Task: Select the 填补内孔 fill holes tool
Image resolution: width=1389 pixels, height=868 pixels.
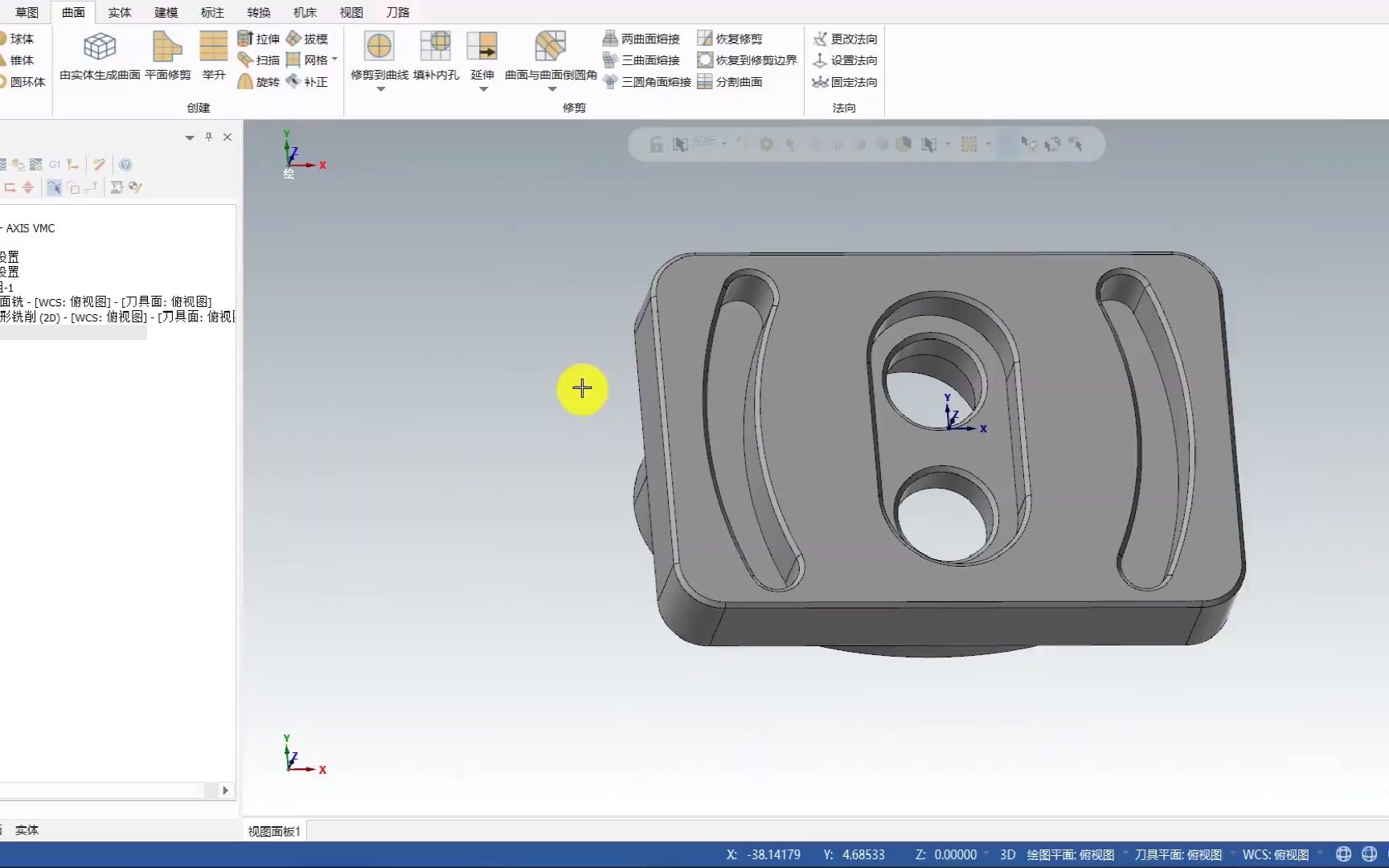Action: [436, 56]
